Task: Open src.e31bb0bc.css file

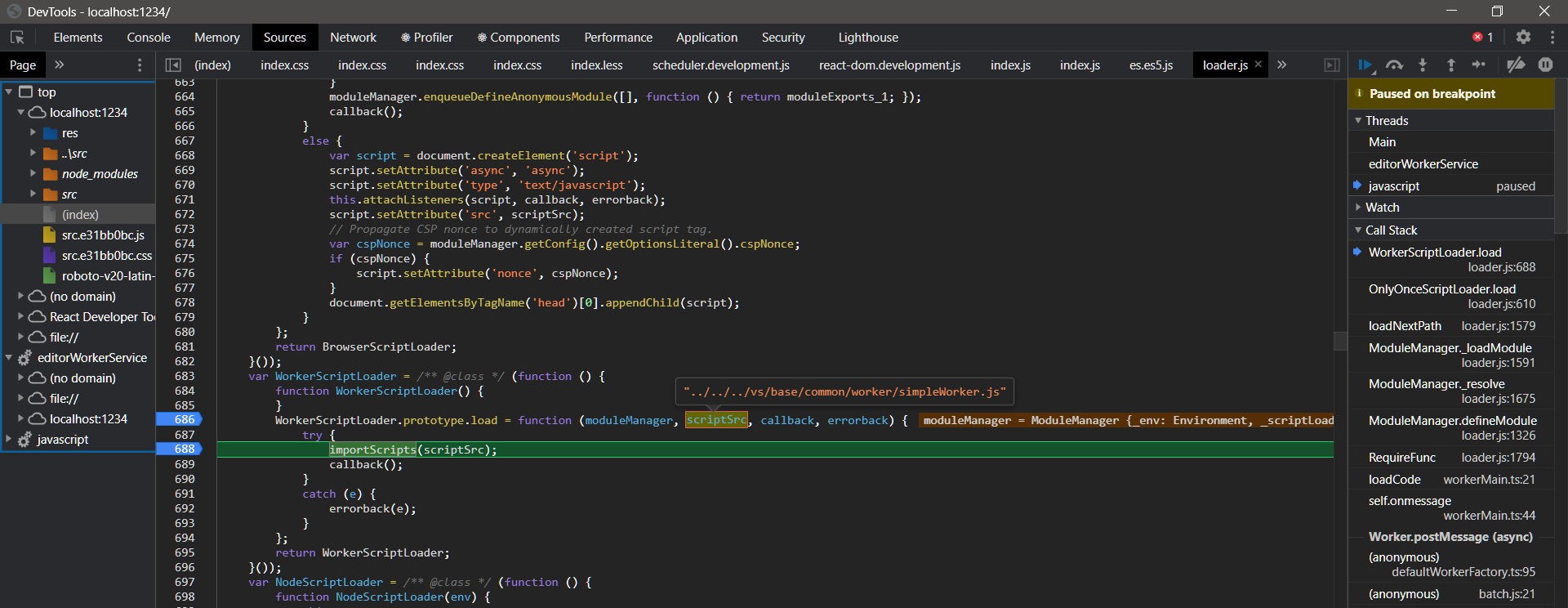Action: 107,256
